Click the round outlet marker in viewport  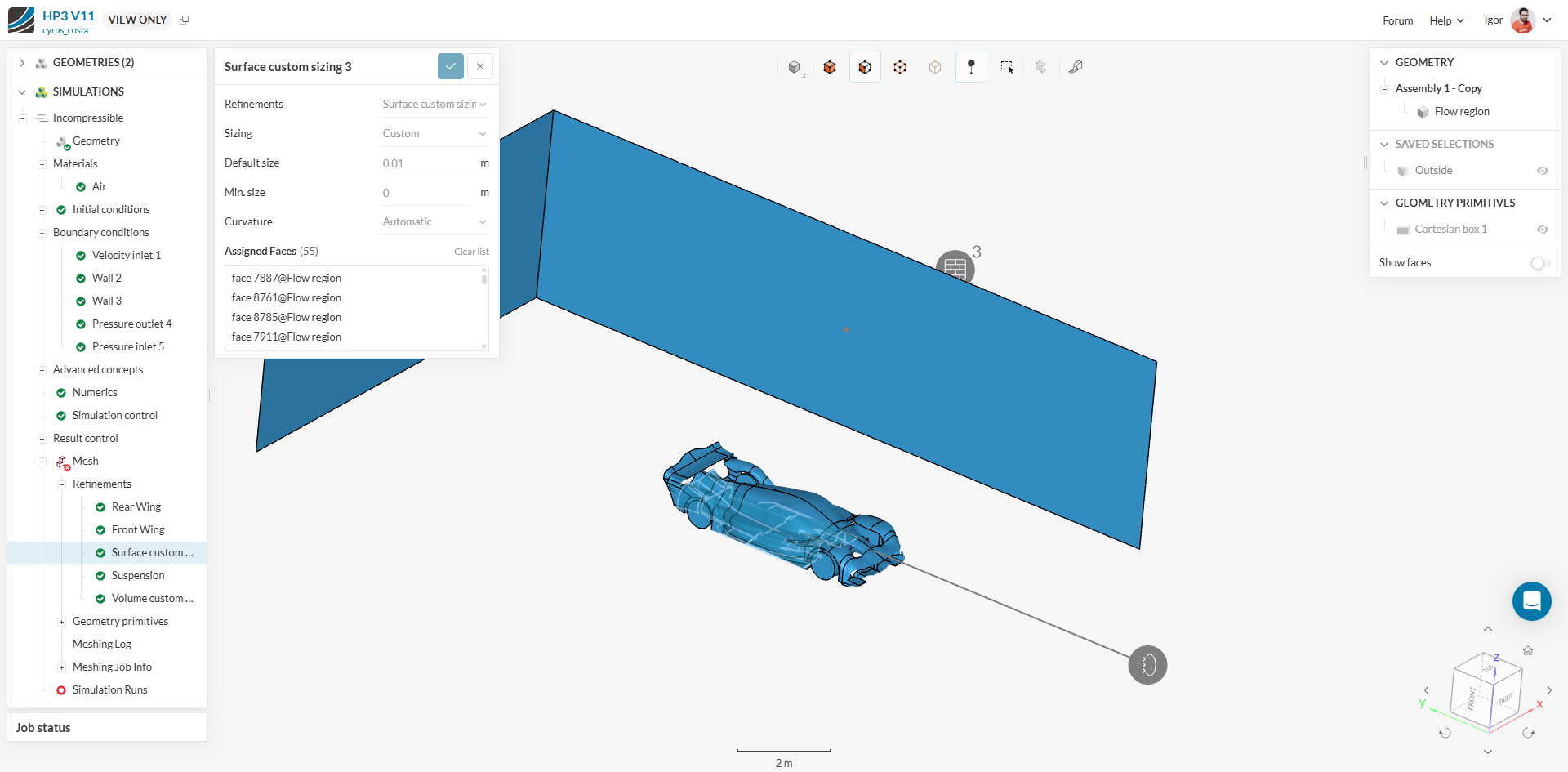coord(1147,665)
